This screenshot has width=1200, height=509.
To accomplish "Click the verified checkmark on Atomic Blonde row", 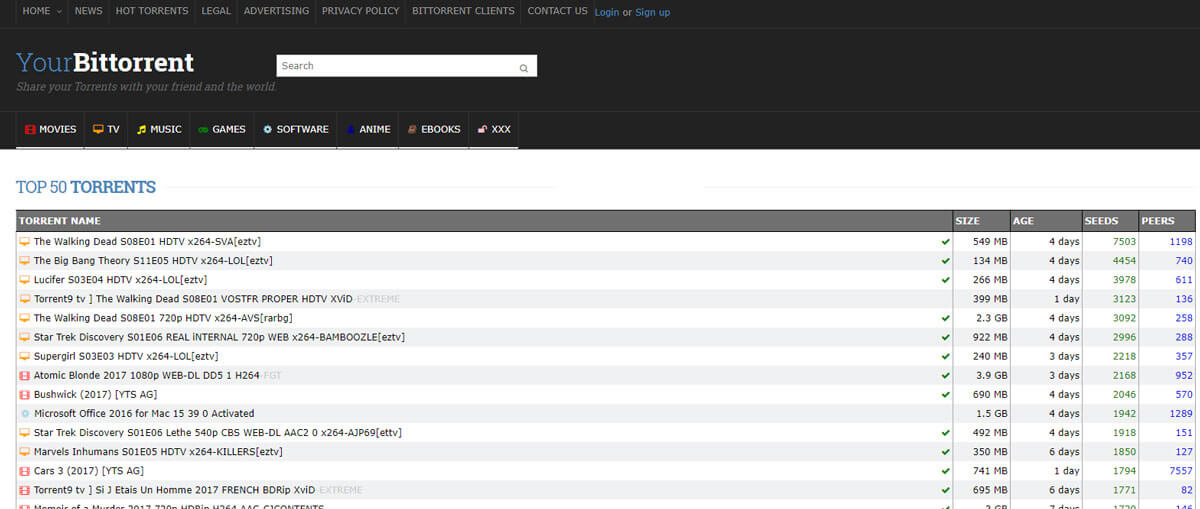I will coord(945,375).
